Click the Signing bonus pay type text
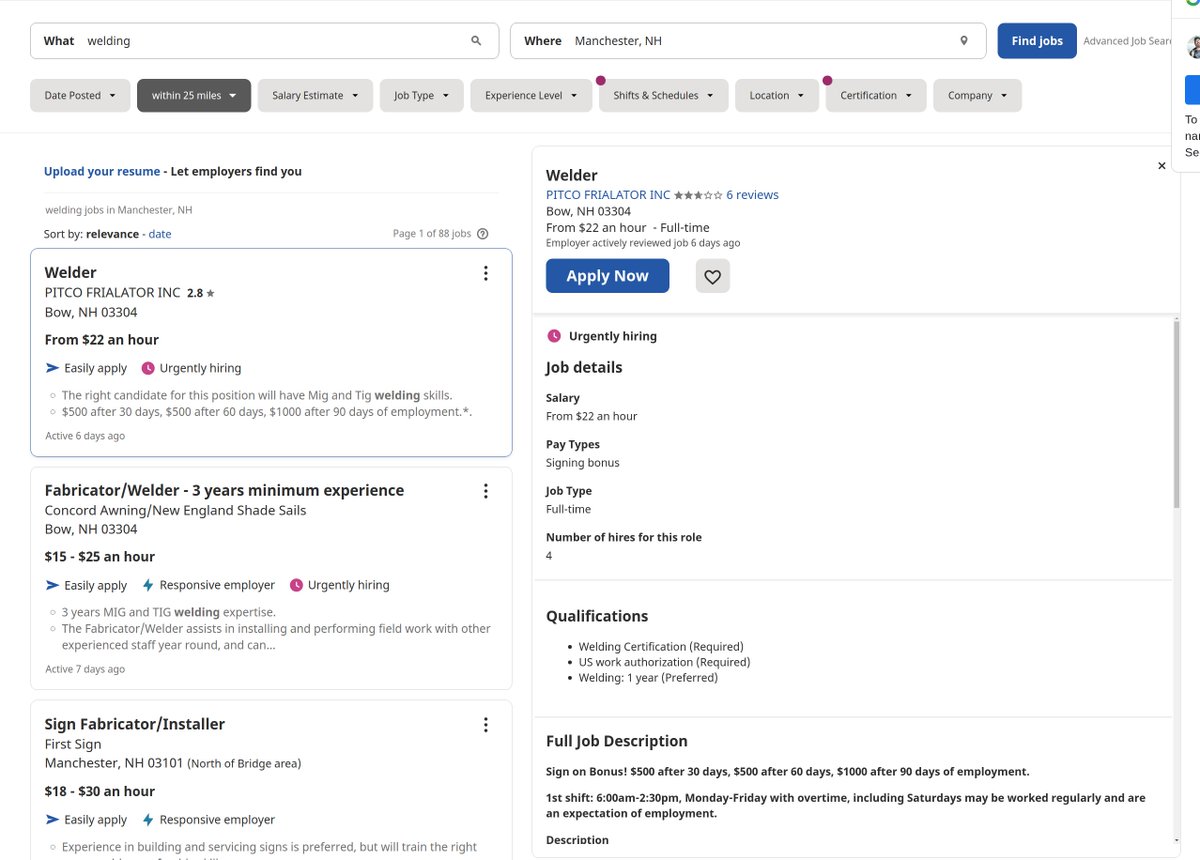Viewport: 1200px width, 860px height. 583,463
